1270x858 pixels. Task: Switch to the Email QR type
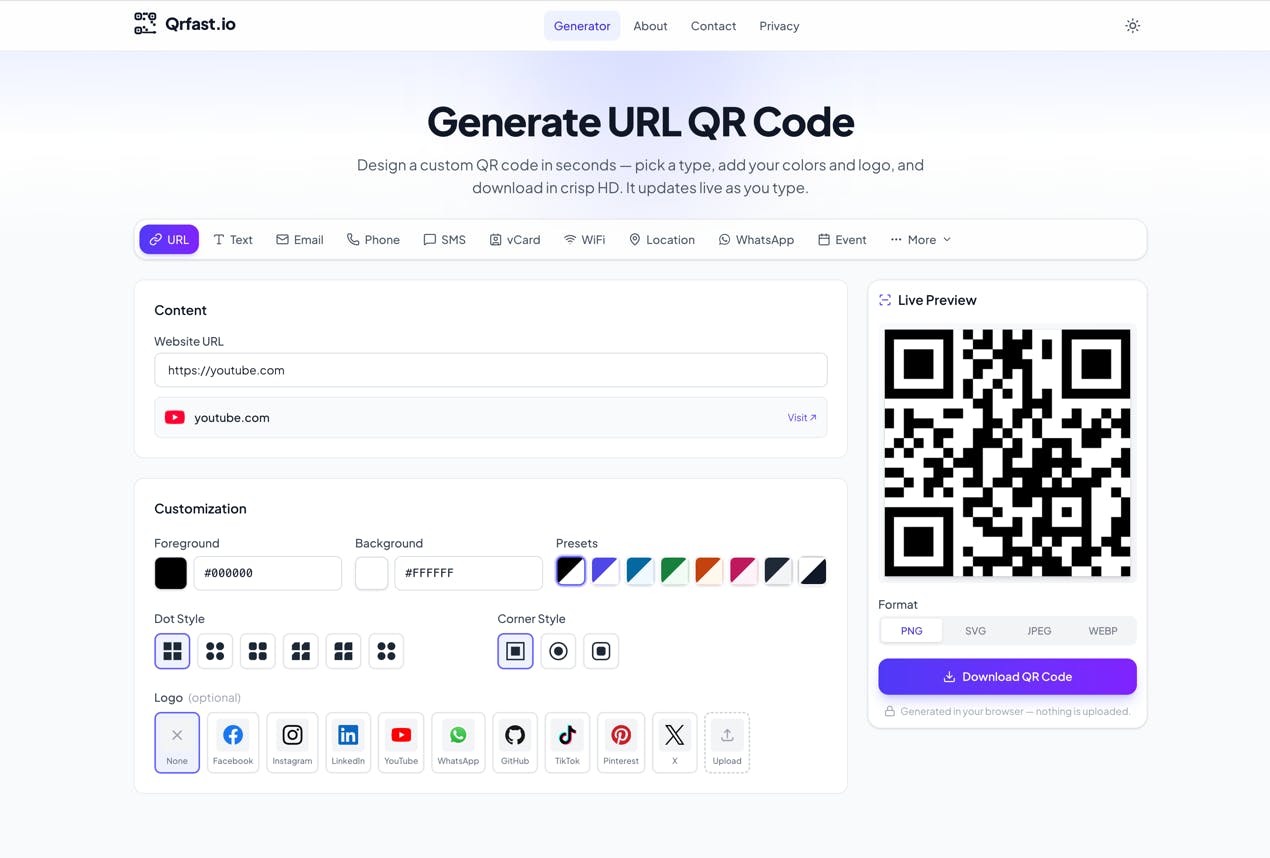click(300, 240)
